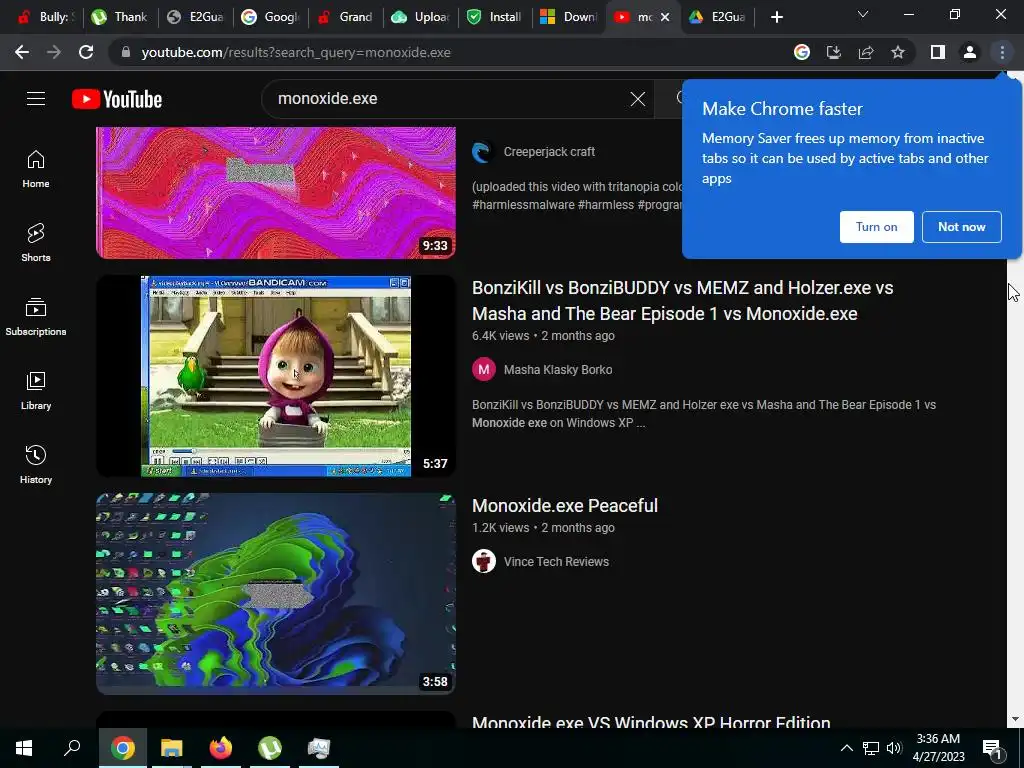Image resolution: width=1024 pixels, height=768 pixels.
Task: Open a new tab with the plus button
Action: coord(776,17)
